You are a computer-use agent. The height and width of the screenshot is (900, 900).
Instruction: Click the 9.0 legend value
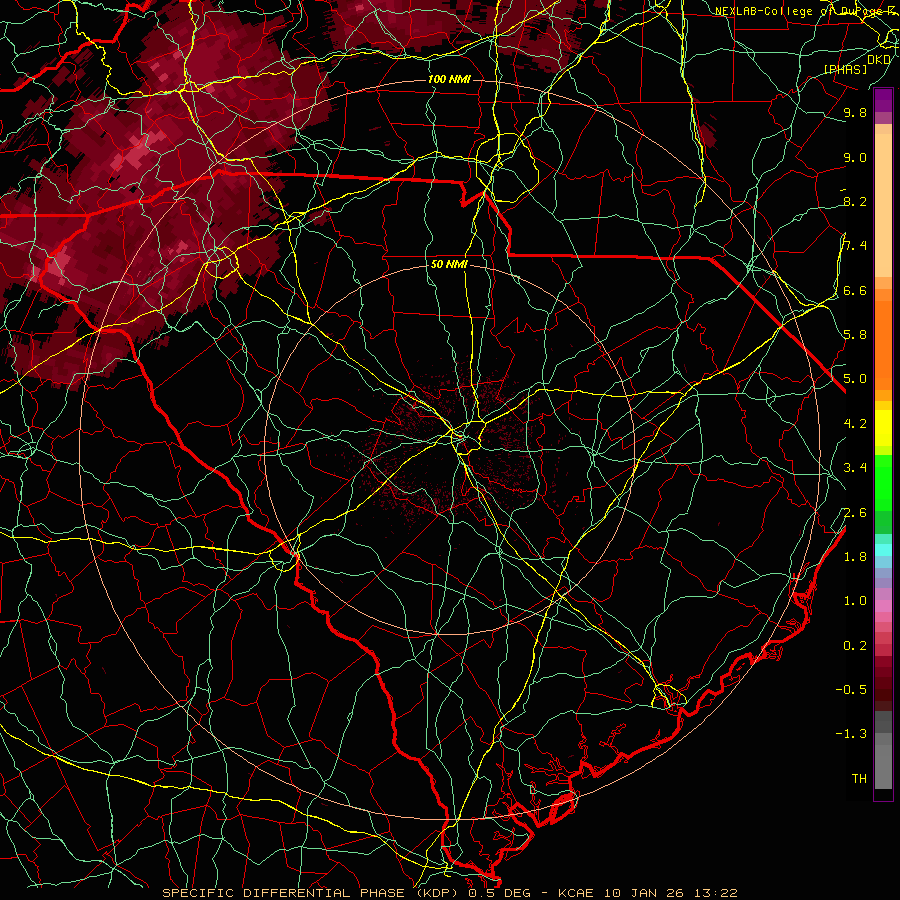pyautogui.click(x=855, y=157)
